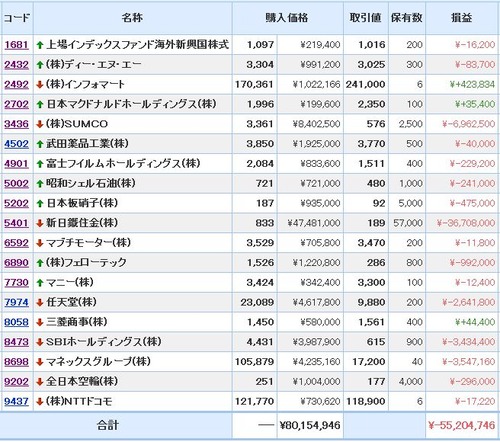This screenshot has height=442, width=500.
Task: Open stock code 5202 link
Action: tap(16, 203)
